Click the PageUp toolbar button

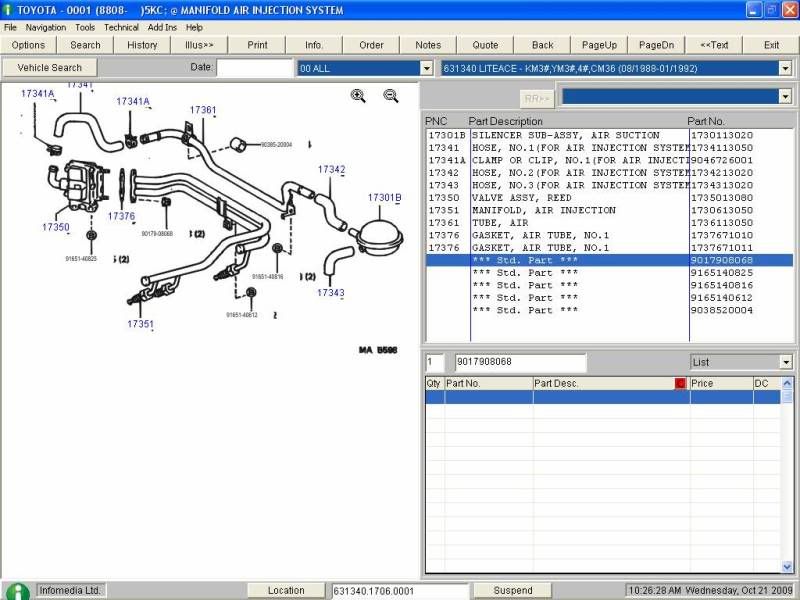(x=599, y=45)
